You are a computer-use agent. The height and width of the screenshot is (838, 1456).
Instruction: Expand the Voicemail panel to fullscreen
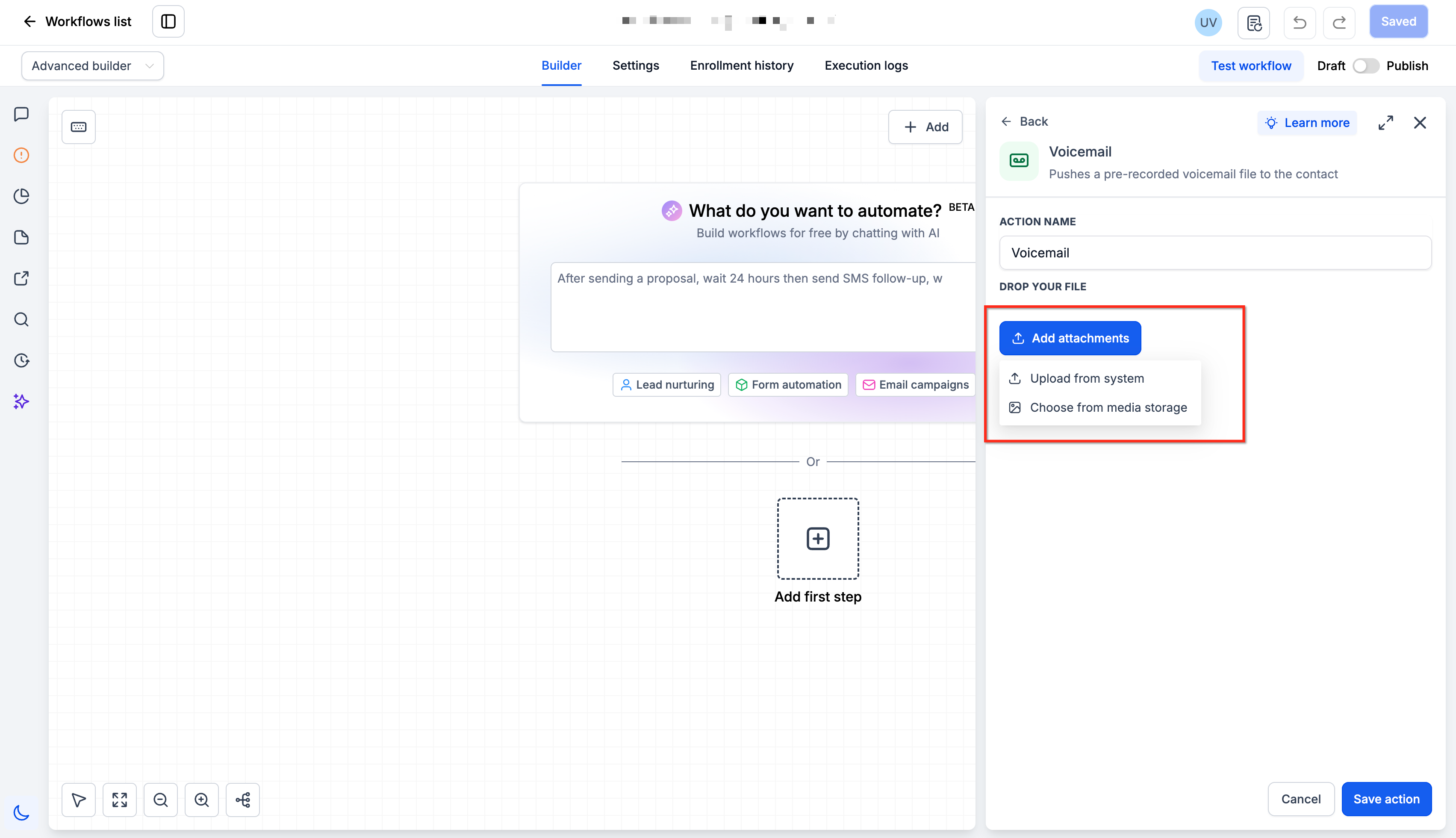pos(1385,123)
